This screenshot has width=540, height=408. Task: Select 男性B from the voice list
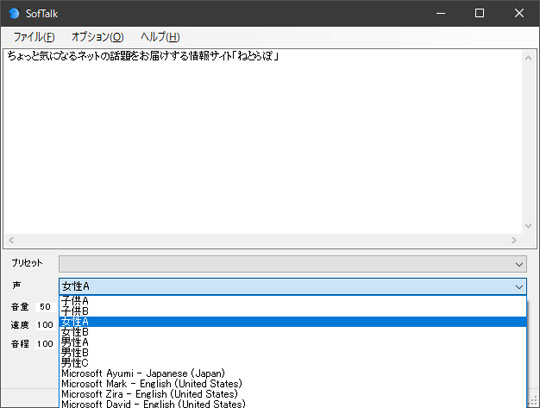[x=293, y=353]
